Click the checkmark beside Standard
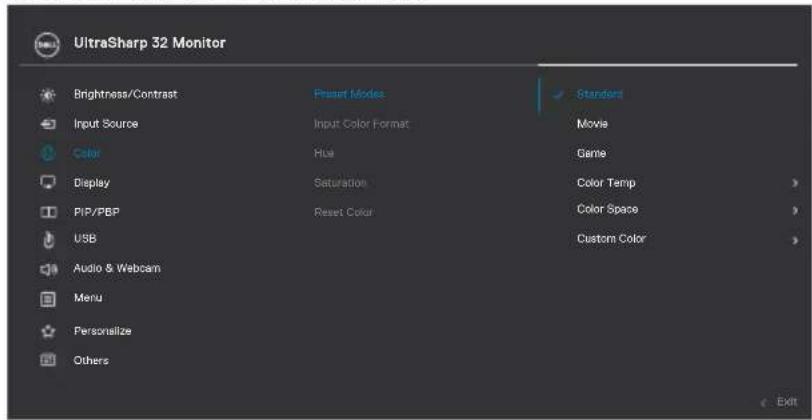Viewport: 812px width, 420px height. tap(558, 95)
